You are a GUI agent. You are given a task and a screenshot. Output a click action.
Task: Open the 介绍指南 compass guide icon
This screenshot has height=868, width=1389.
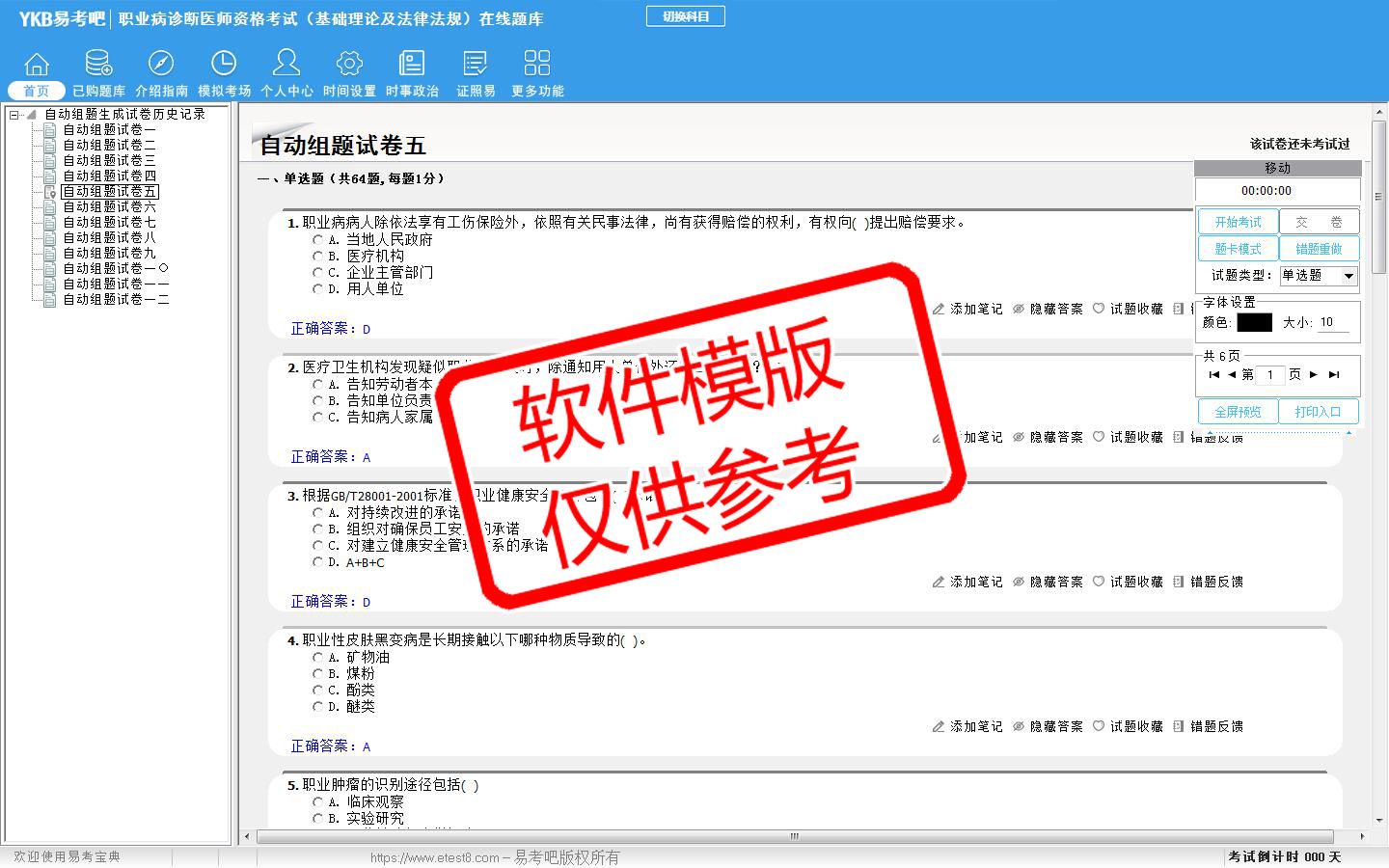(161, 64)
